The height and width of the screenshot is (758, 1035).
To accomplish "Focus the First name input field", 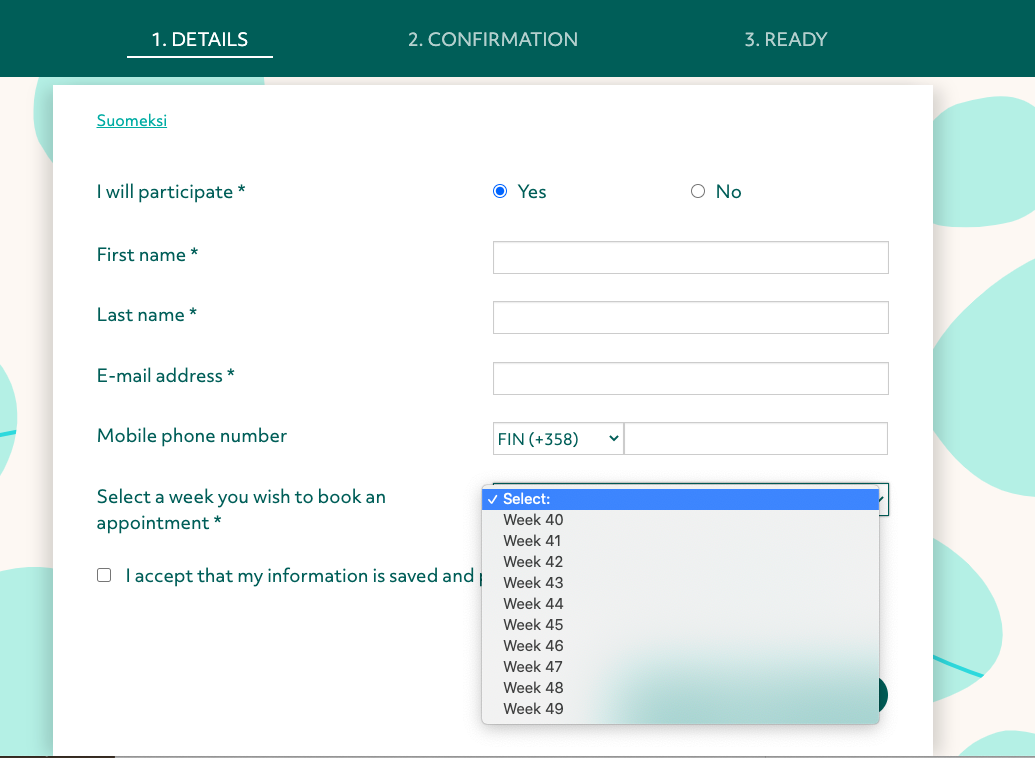I will [690, 258].
